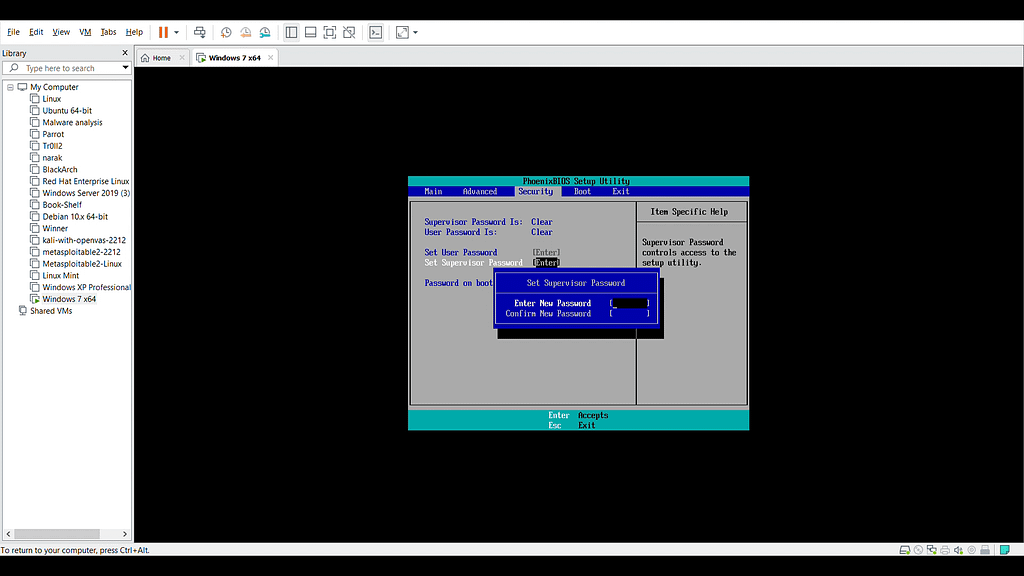Open the View menu
The height and width of the screenshot is (576, 1024).
[61, 32]
